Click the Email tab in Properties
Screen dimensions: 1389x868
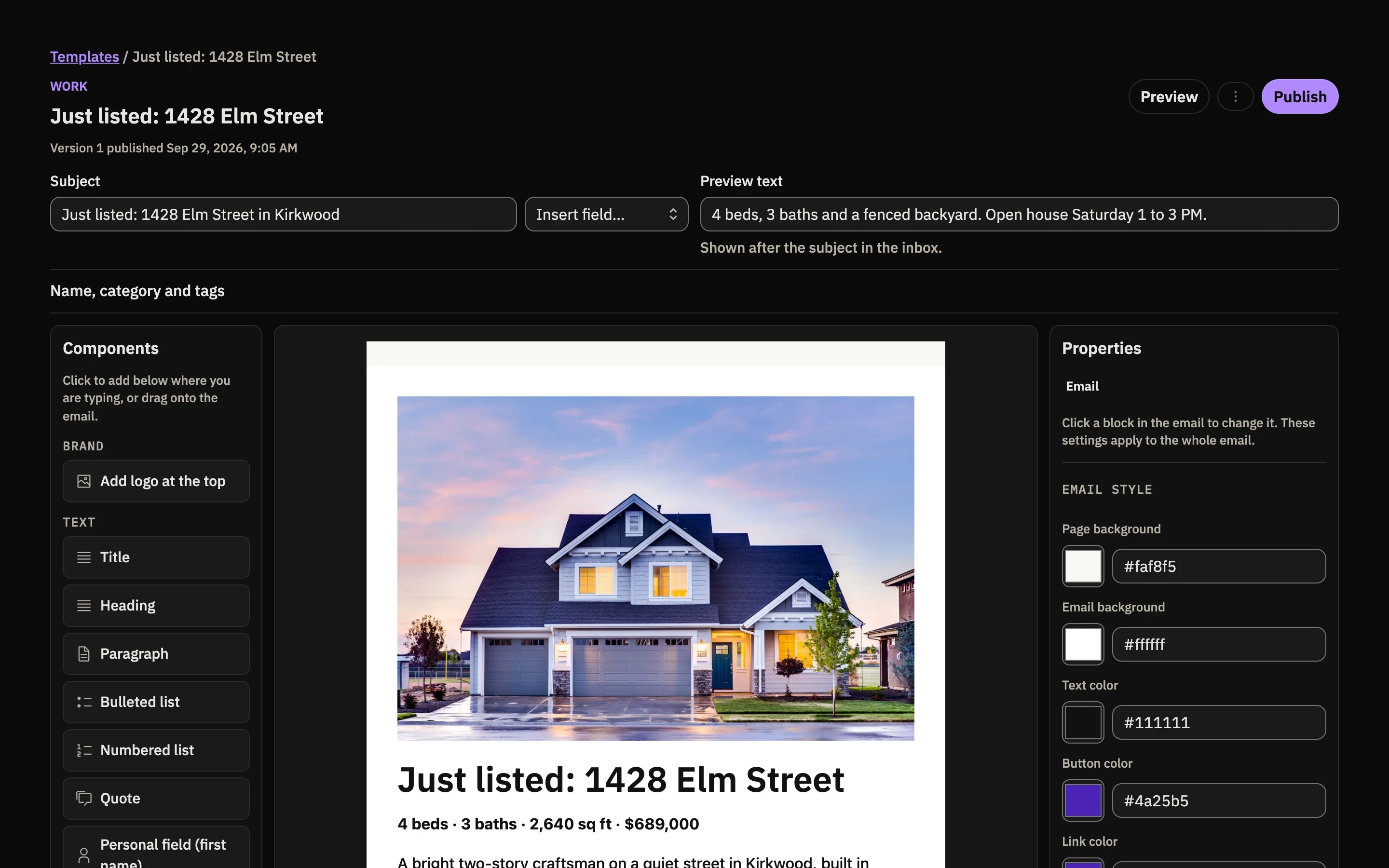coord(1082,386)
